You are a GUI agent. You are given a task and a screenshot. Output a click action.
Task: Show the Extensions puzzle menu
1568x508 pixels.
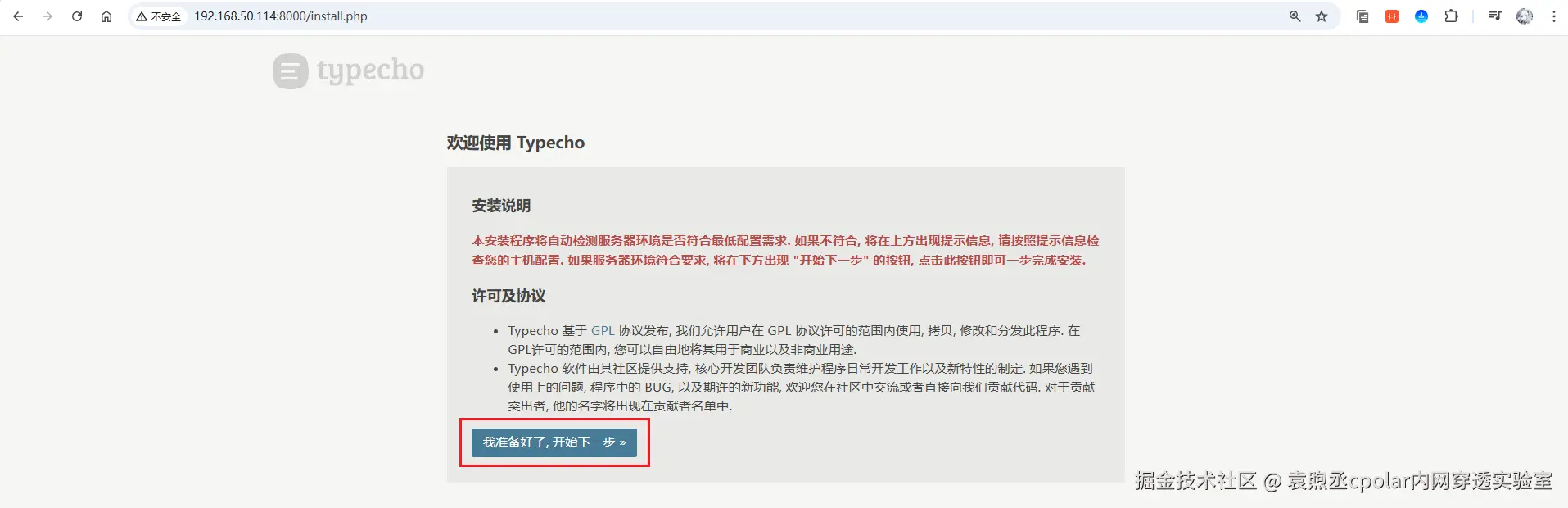[1451, 16]
